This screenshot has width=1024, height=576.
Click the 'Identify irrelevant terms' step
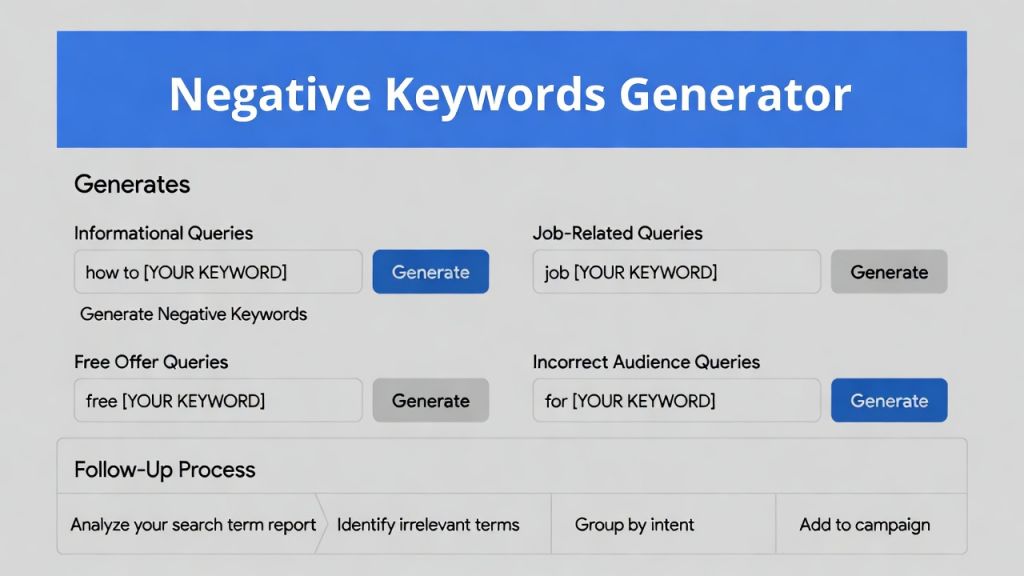click(428, 524)
